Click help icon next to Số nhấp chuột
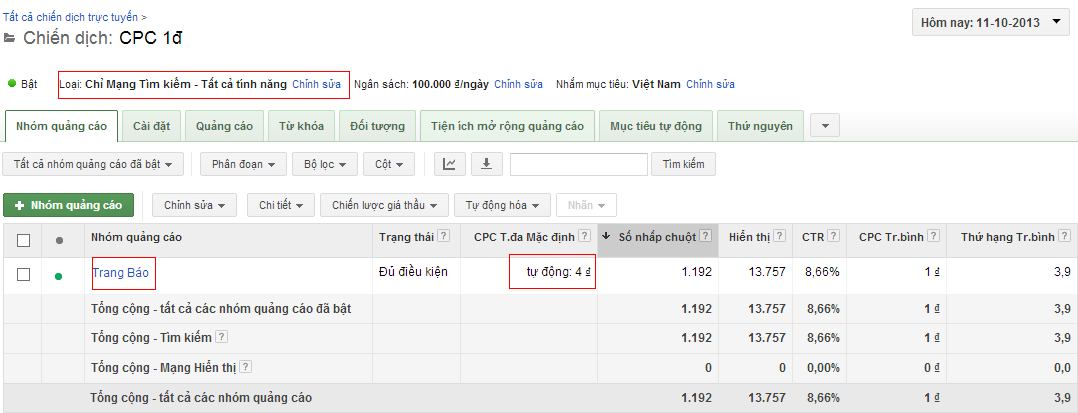 706,236
